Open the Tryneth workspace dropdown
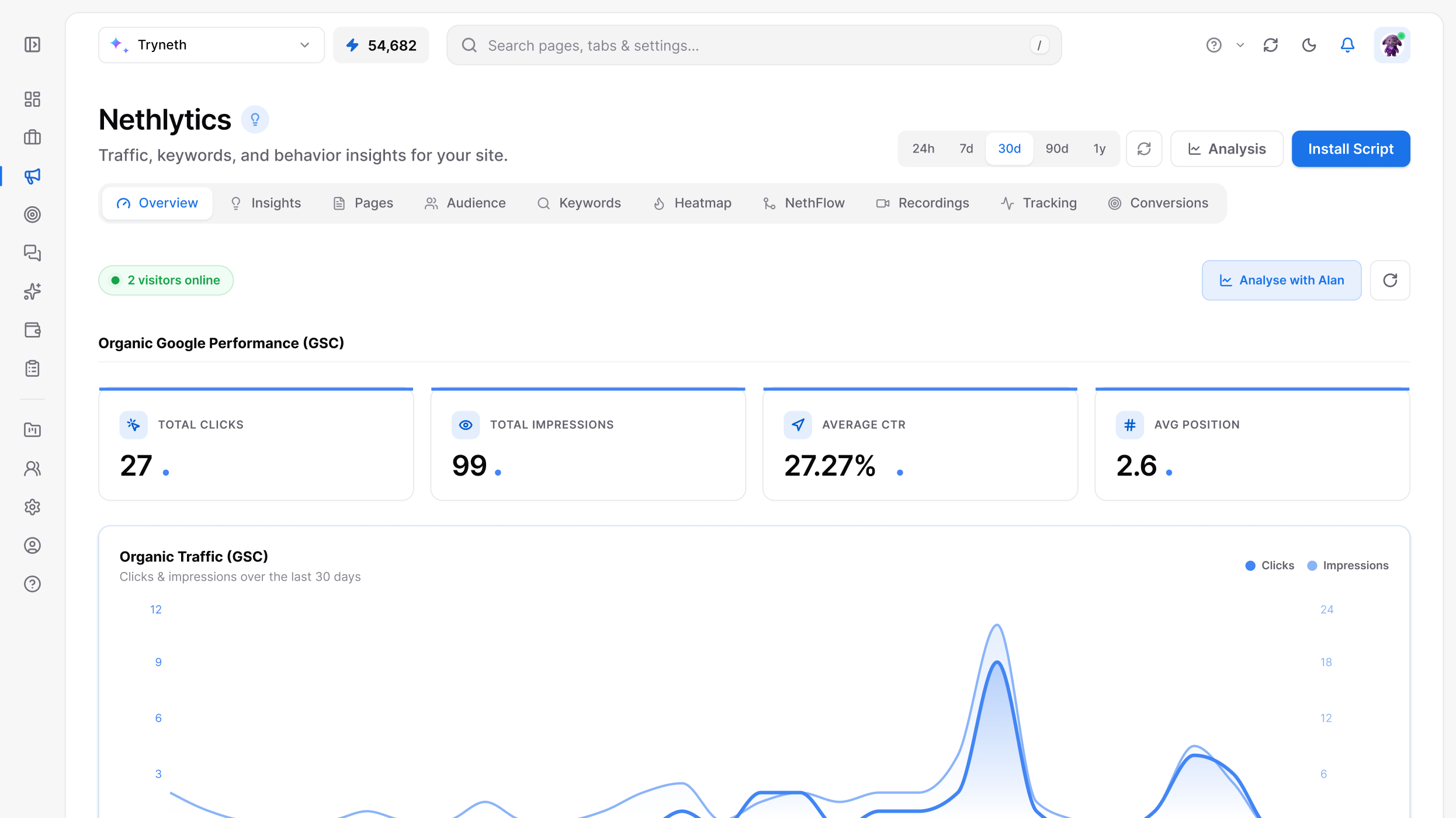Screen dimensions: 1456x818 pyautogui.click(x=212, y=45)
